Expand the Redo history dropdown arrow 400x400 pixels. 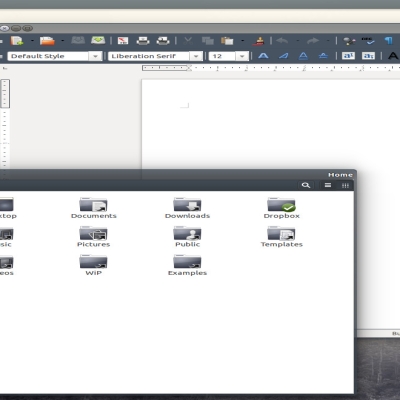[328, 41]
